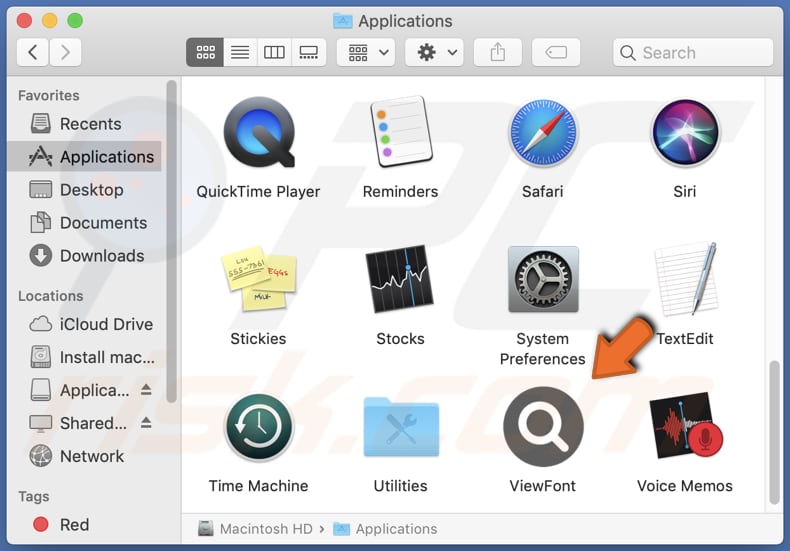Screen dimensions: 790x551
Task: Open iCloud Drive in the sidebar
Action: 84,324
